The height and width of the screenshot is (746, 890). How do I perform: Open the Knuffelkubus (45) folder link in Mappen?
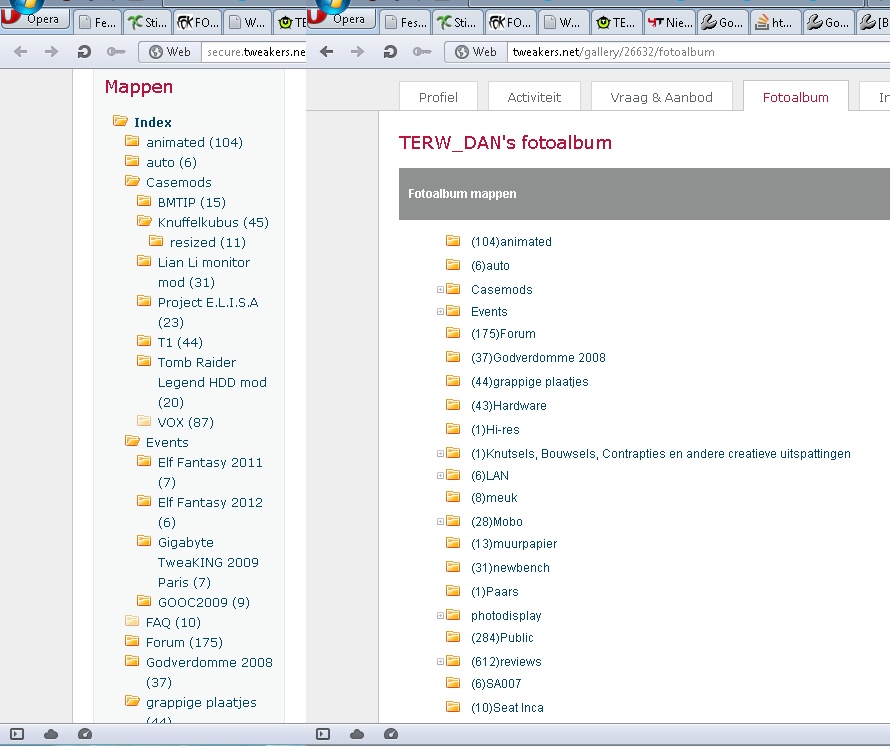(x=213, y=222)
